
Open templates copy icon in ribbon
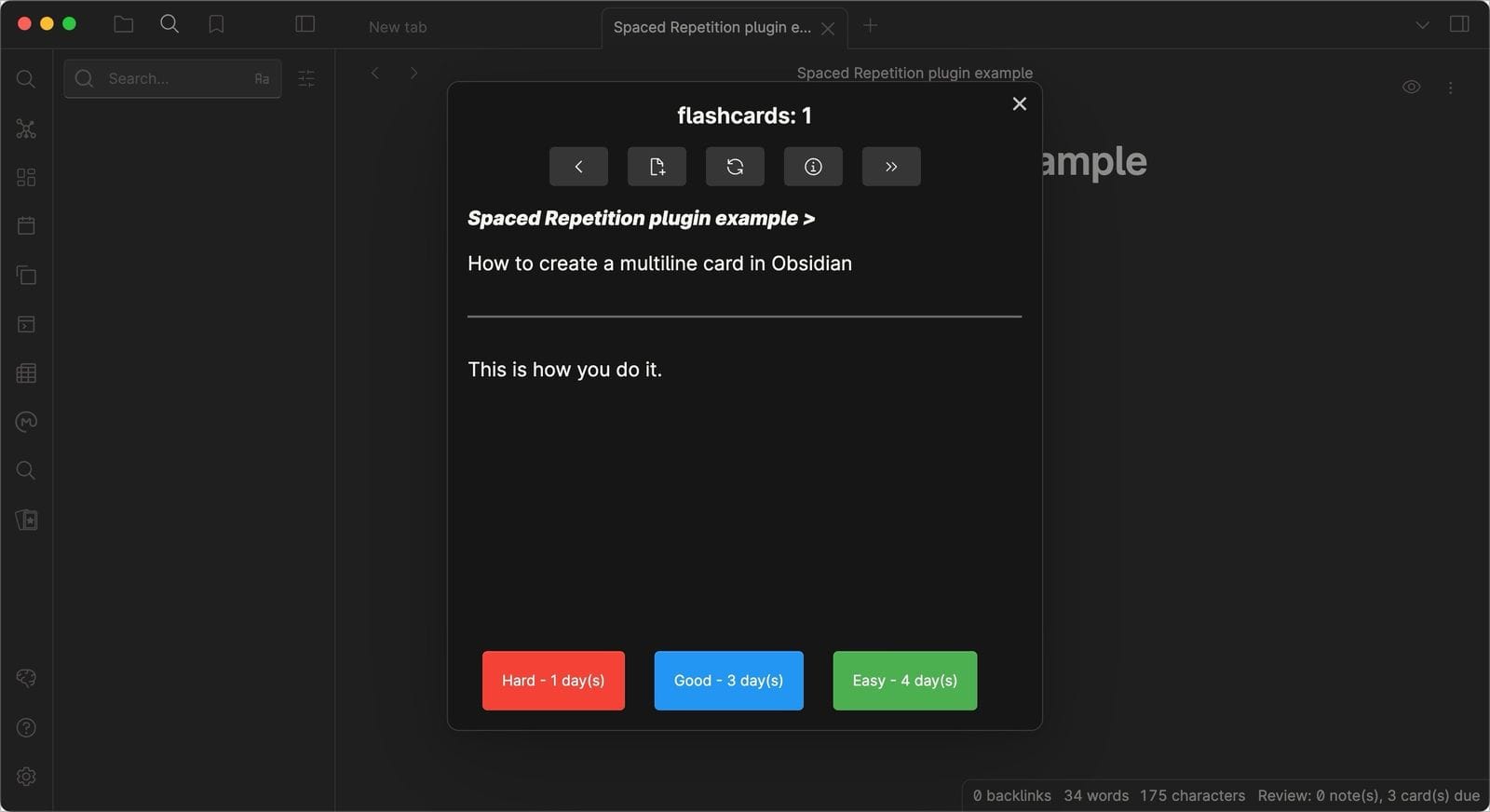point(26,275)
